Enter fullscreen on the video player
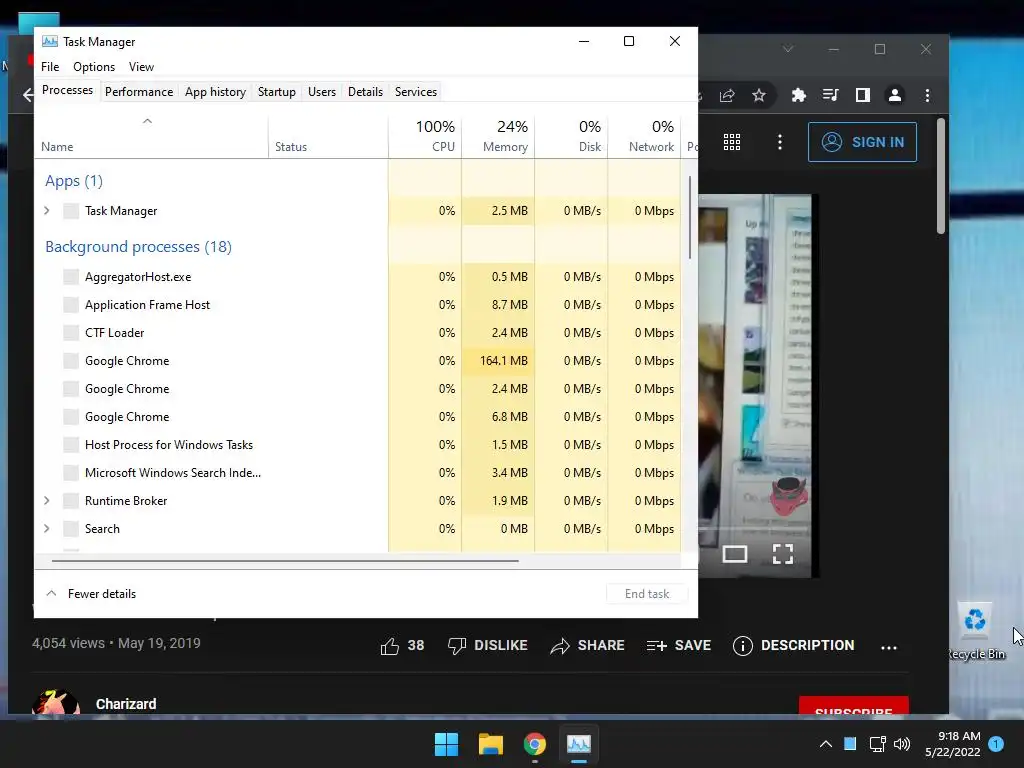 click(x=782, y=554)
